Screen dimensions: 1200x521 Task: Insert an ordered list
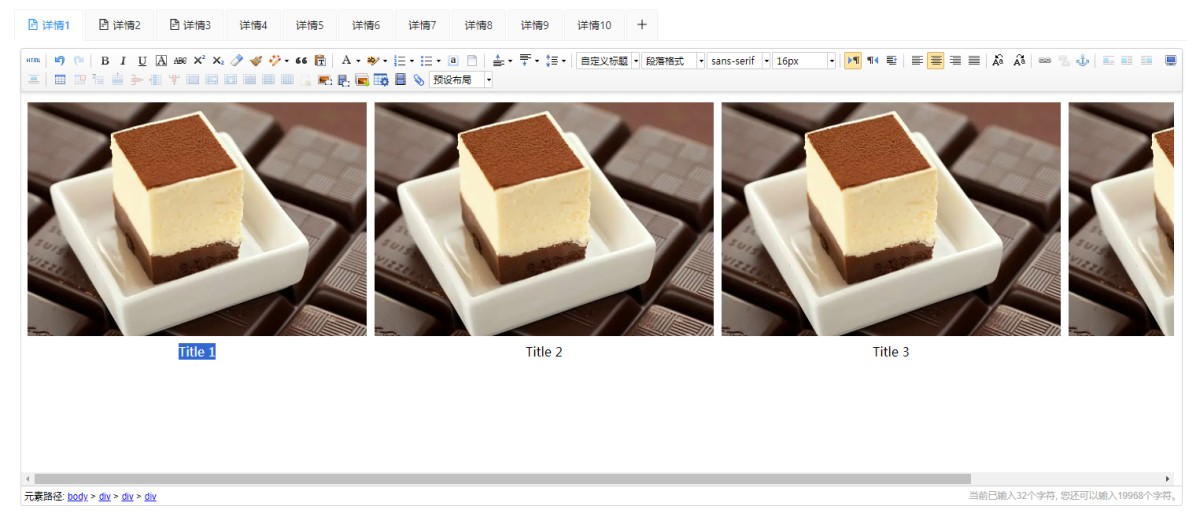[x=399, y=61]
